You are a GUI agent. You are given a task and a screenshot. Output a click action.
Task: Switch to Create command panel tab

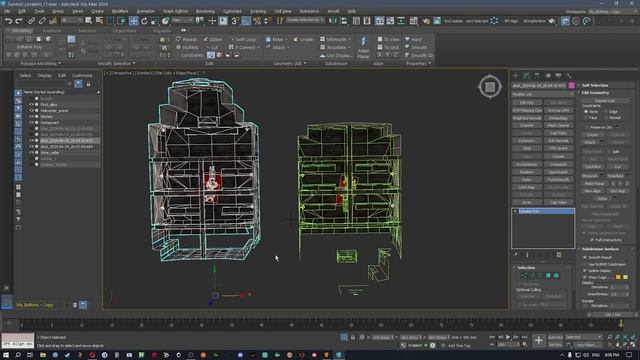tap(516, 76)
